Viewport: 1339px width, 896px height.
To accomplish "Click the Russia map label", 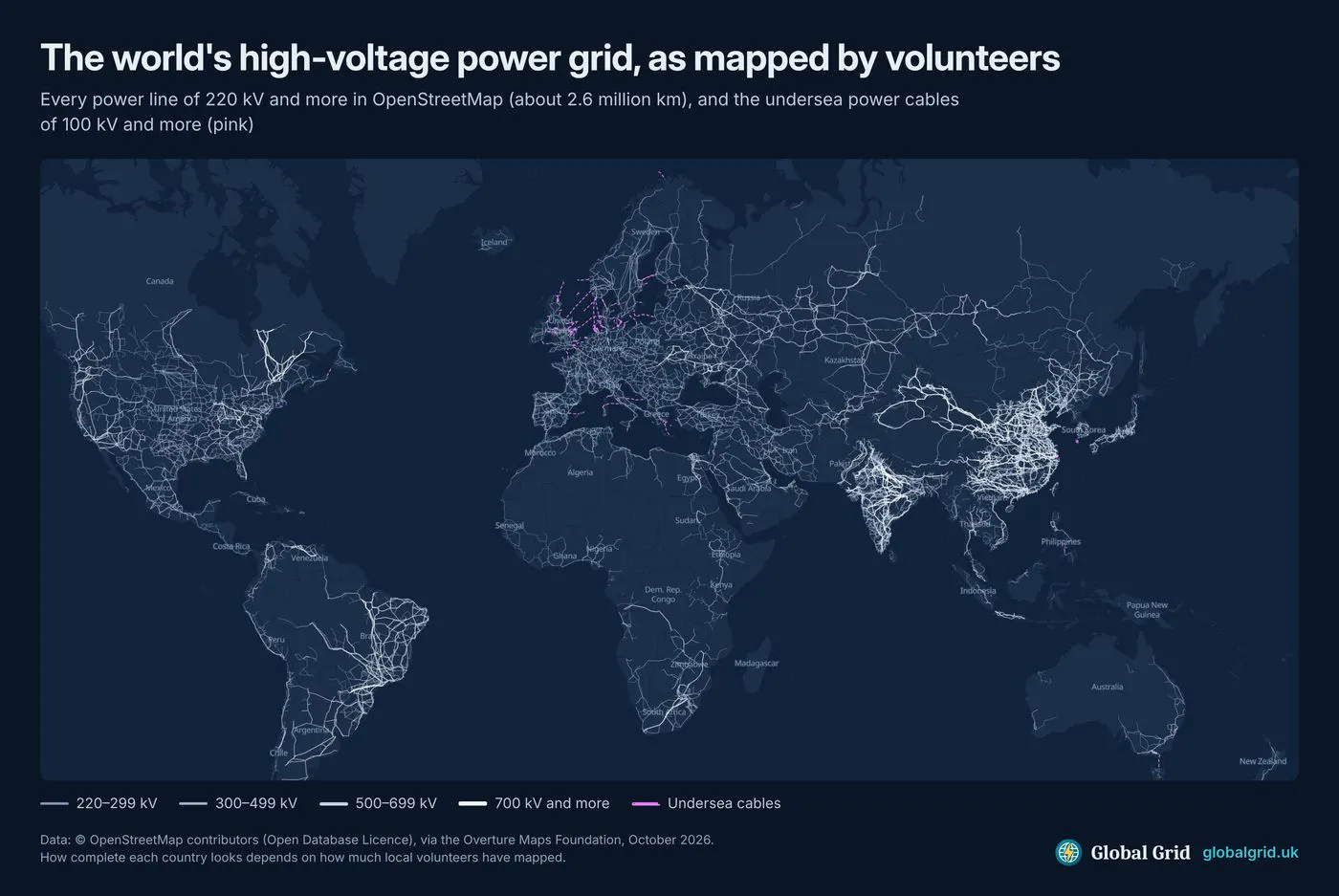I will pyautogui.click(x=748, y=297).
